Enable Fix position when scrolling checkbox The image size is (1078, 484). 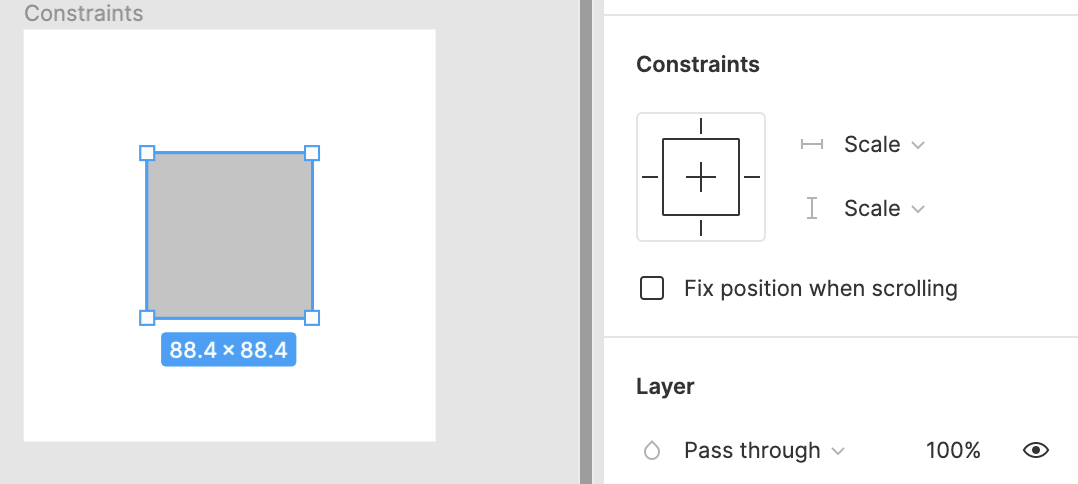(x=652, y=288)
